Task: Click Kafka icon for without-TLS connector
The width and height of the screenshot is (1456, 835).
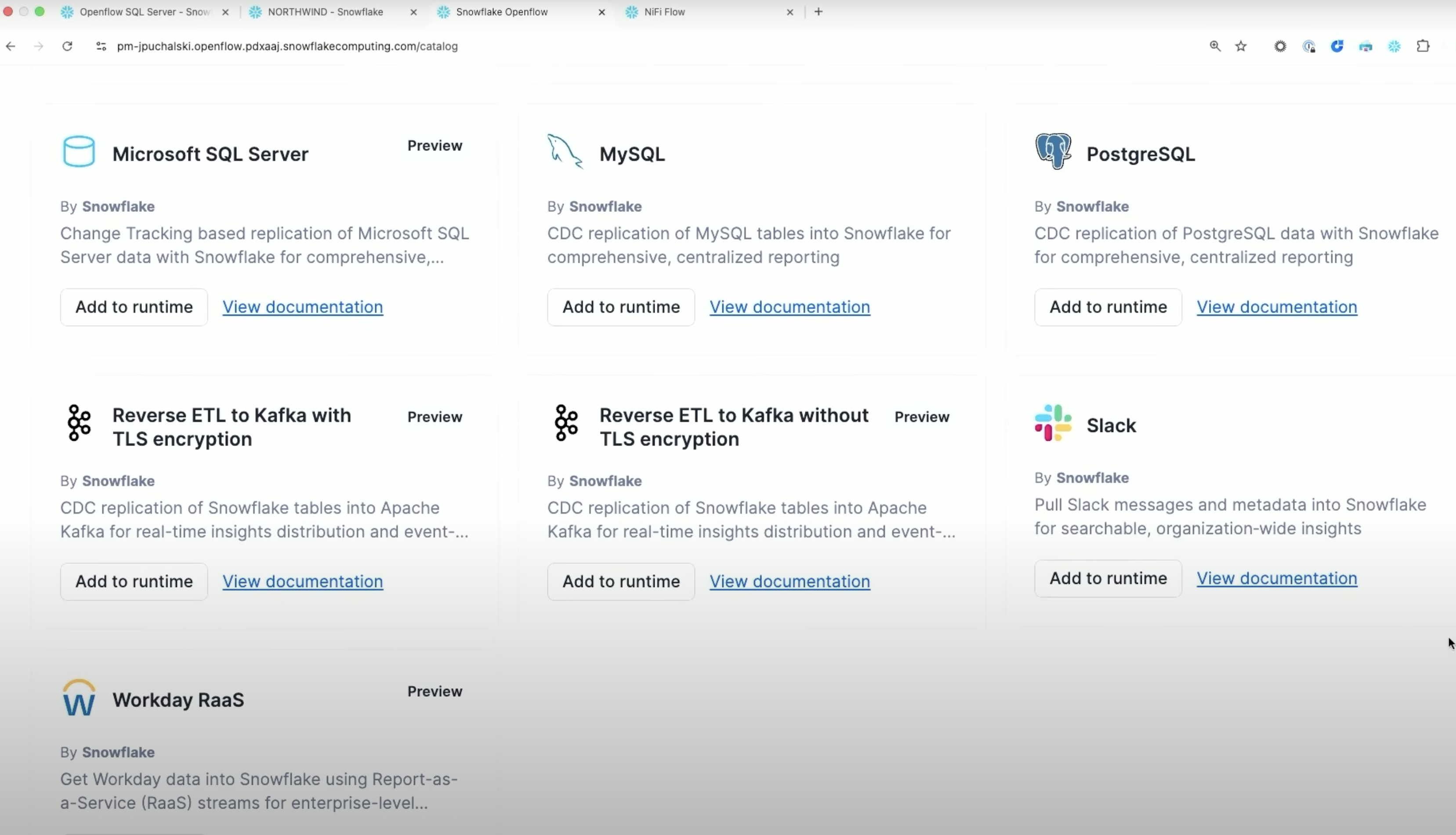Action: coord(566,423)
